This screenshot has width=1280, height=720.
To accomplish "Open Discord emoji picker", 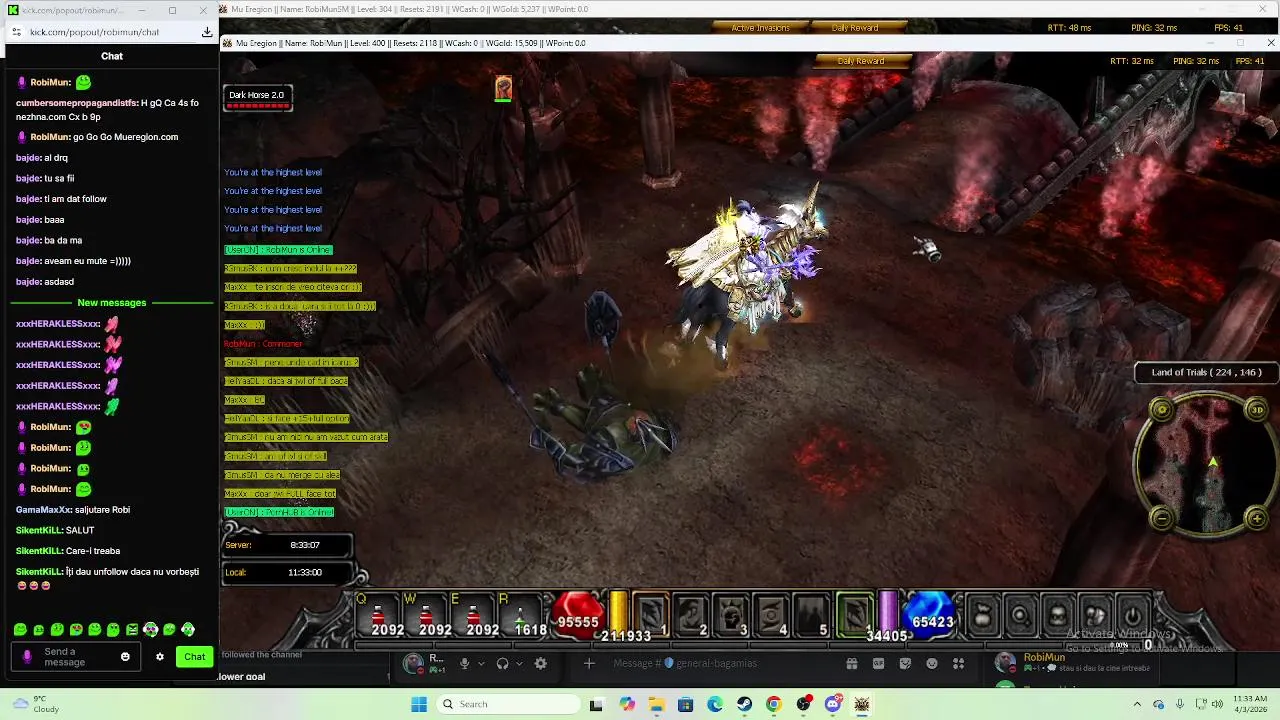I will [932, 663].
